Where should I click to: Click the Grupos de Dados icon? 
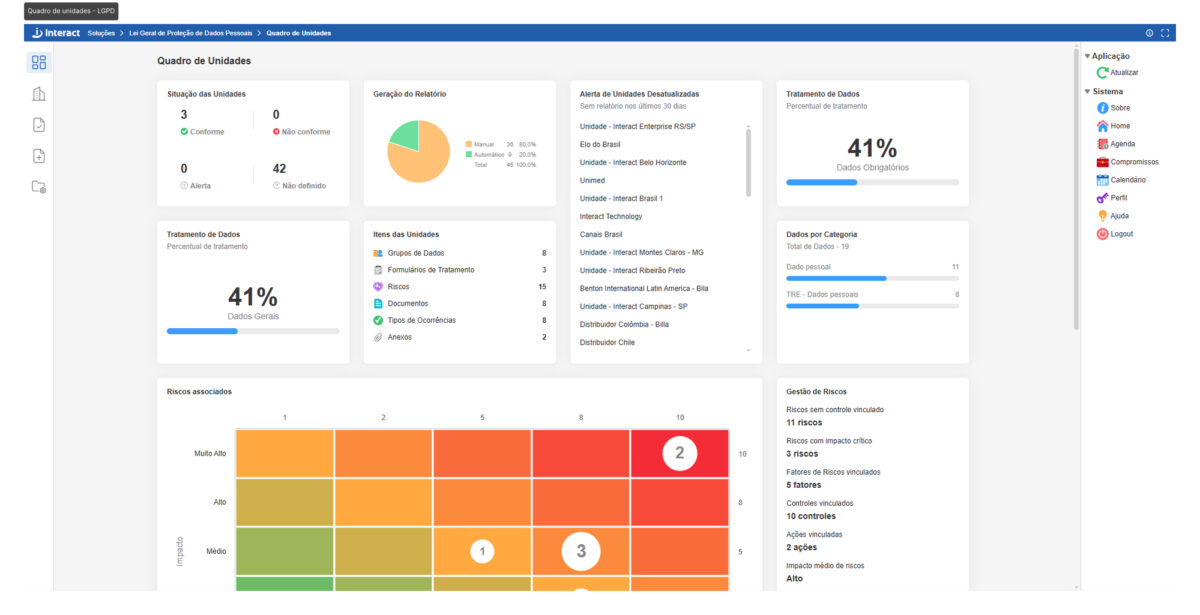coord(378,253)
